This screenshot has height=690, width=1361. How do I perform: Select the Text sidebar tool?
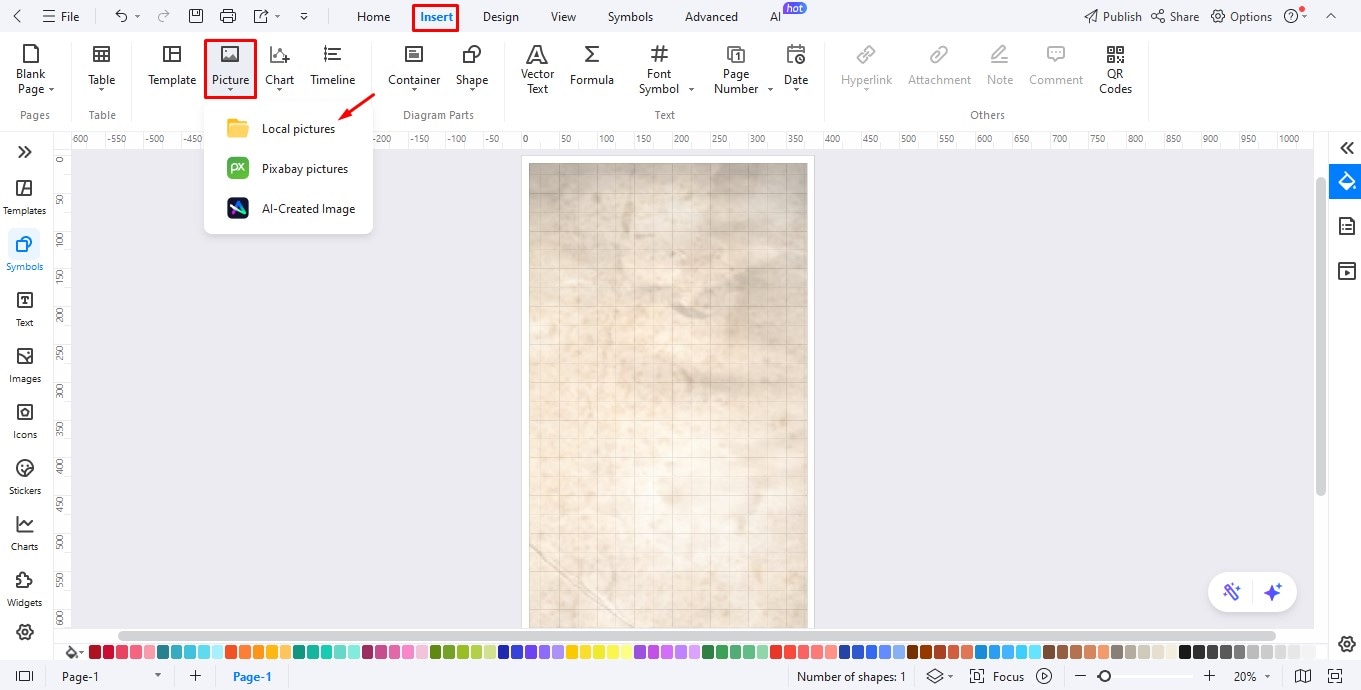[x=25, y=309]
